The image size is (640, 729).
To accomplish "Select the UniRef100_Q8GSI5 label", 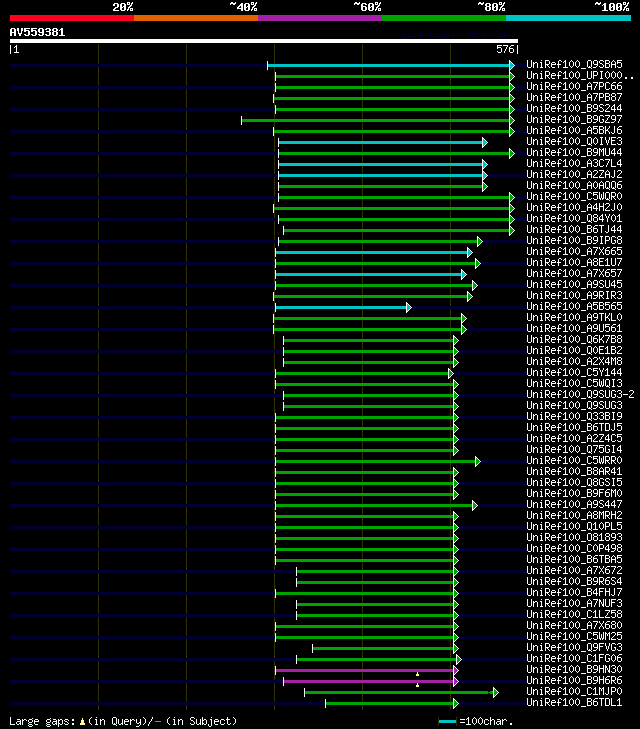I will coord(574,483).
